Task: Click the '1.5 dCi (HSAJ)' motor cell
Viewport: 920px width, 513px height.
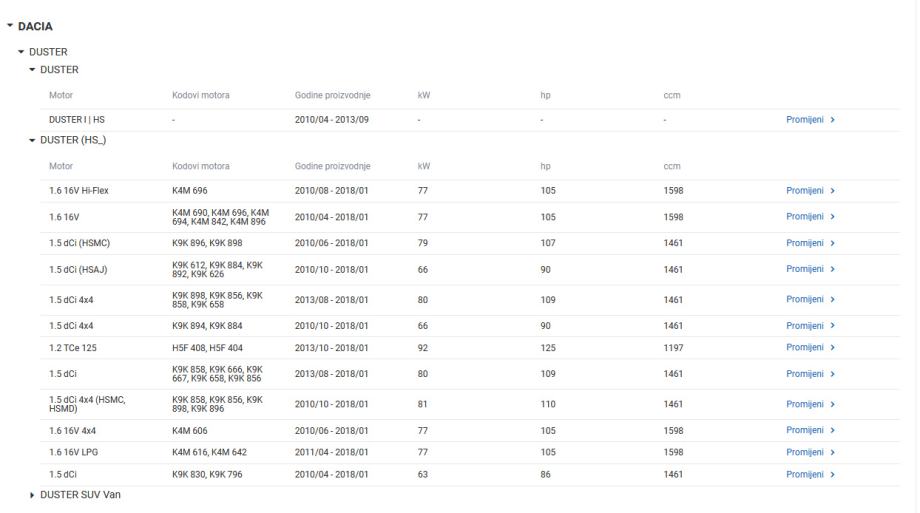Action: [78, 270]
